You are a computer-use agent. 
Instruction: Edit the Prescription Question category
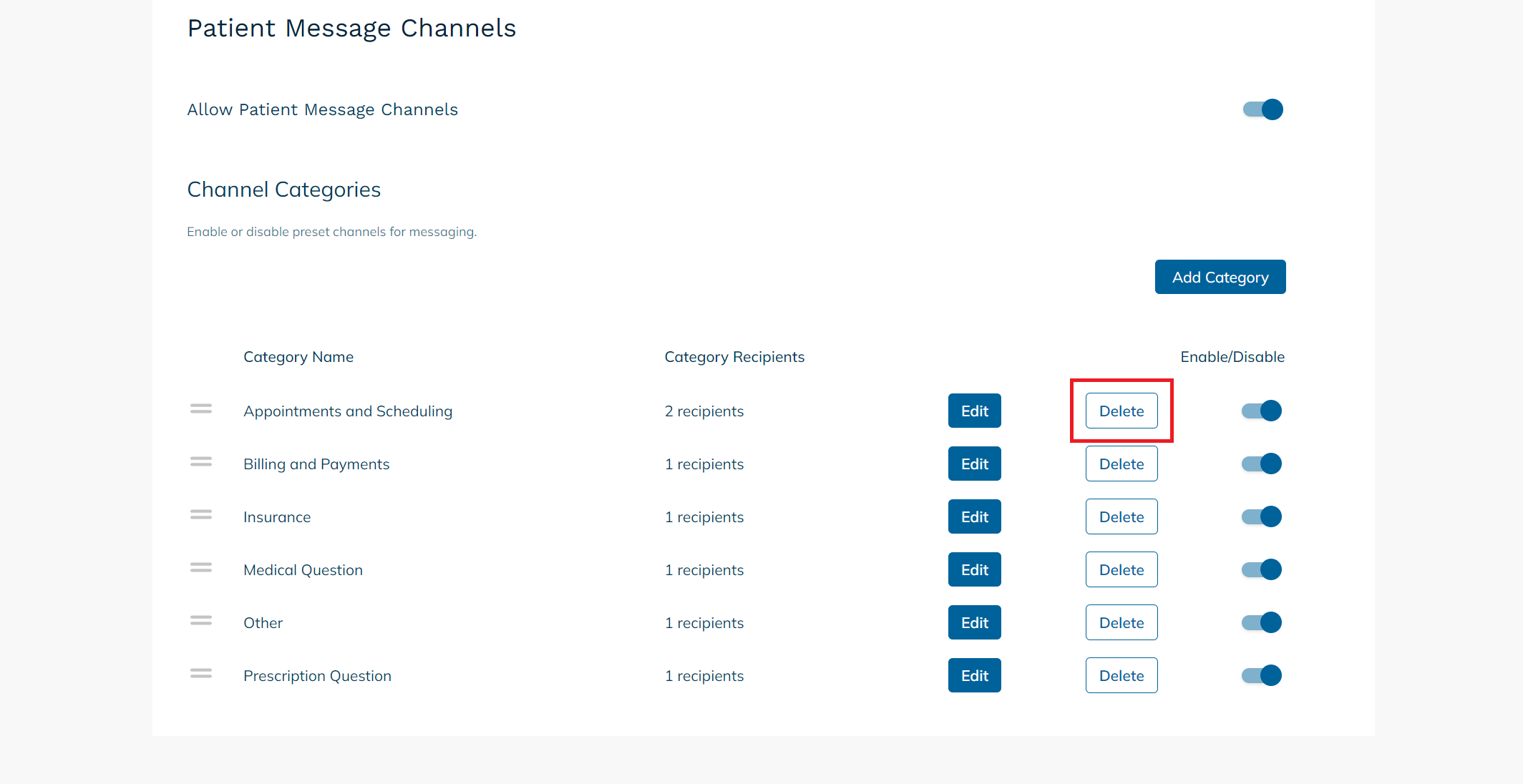click(x=975, y=675)
